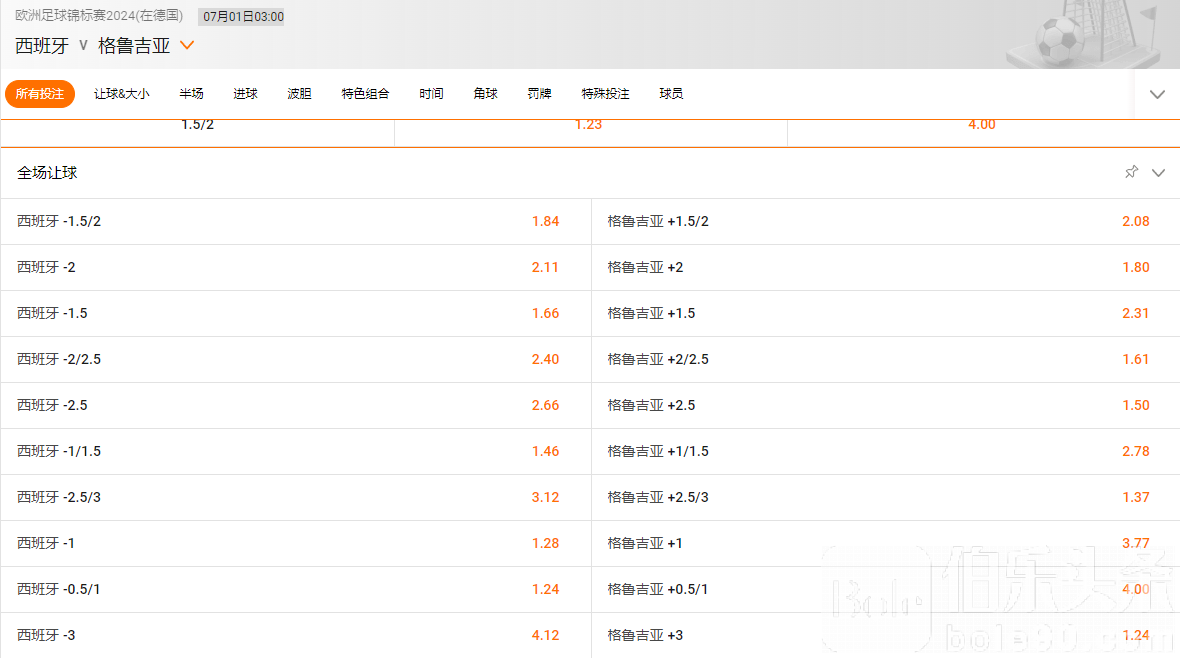This screenshot has width=1180, height=658.
Task: Select the 特色组合 tab
Action: click(365, 94)
